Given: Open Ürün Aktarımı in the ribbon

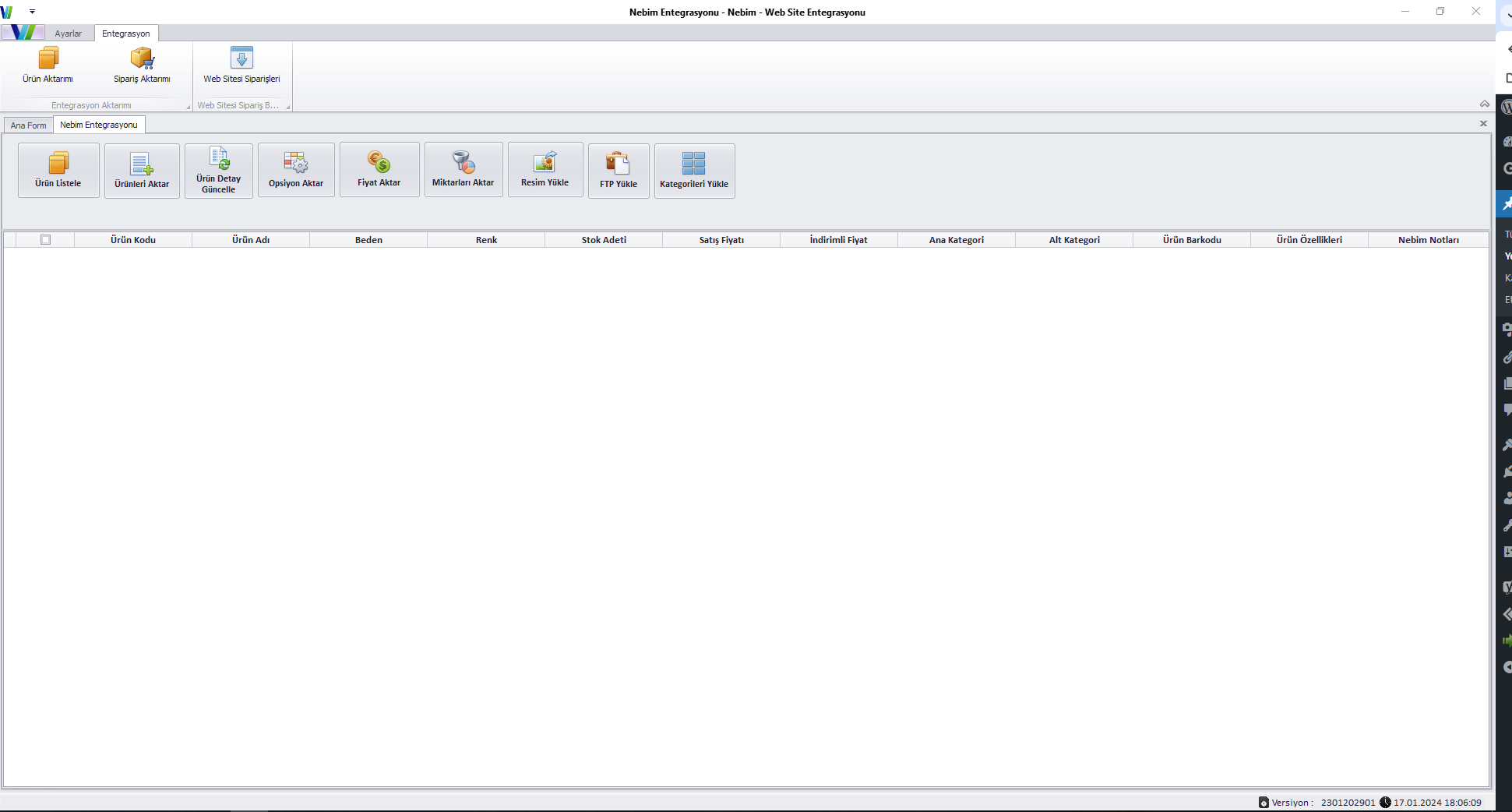Looking at the screenshot, I should (48, 65).
